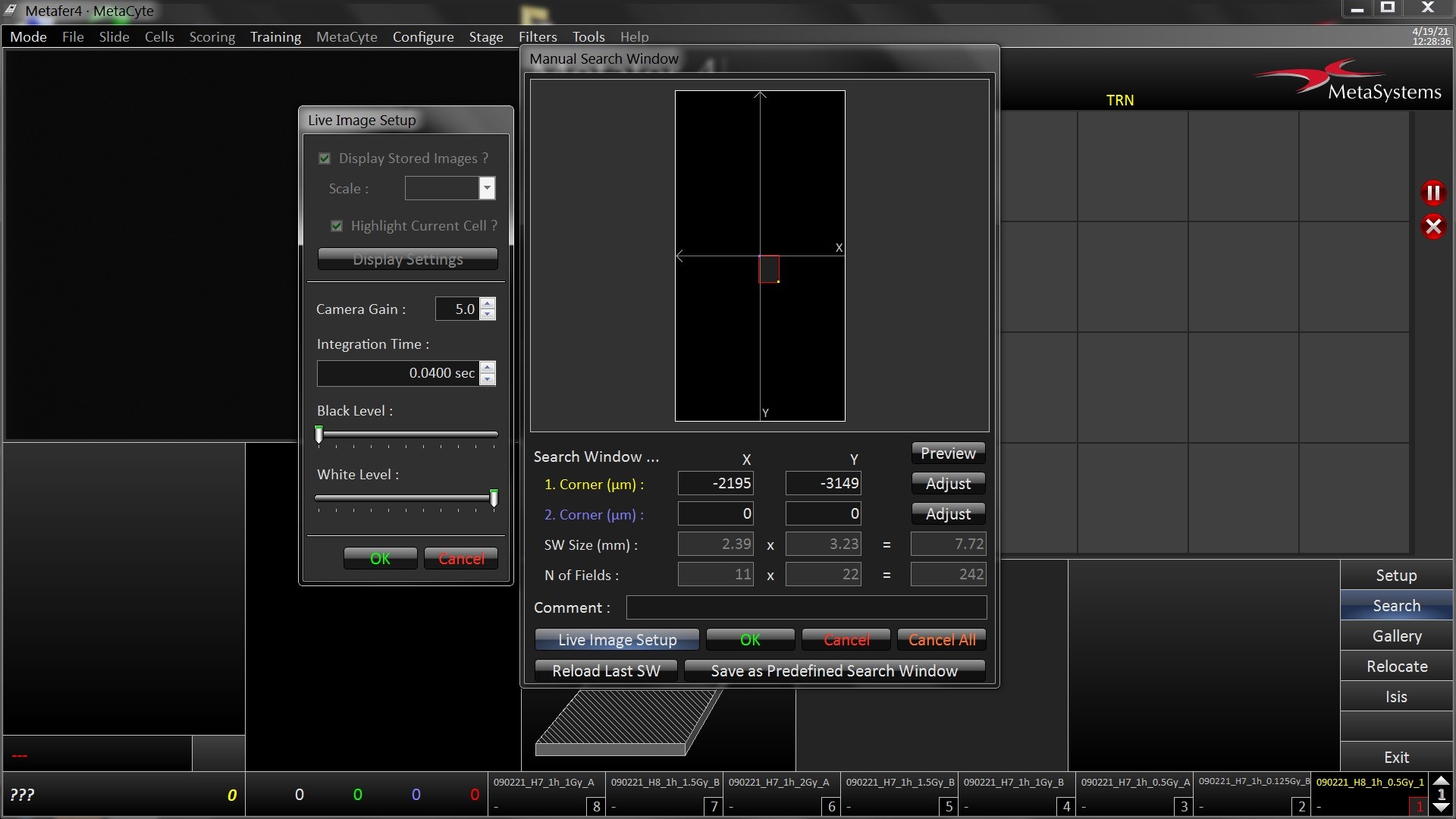The width and height of the screenshot is (1456, 819).
Task: Click the Comment input field
Action: 806,607
